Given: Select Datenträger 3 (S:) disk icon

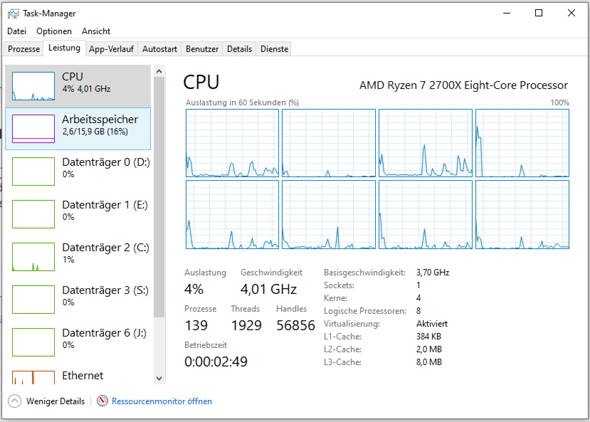Looking at the screenshot, I should pos(33,299).
